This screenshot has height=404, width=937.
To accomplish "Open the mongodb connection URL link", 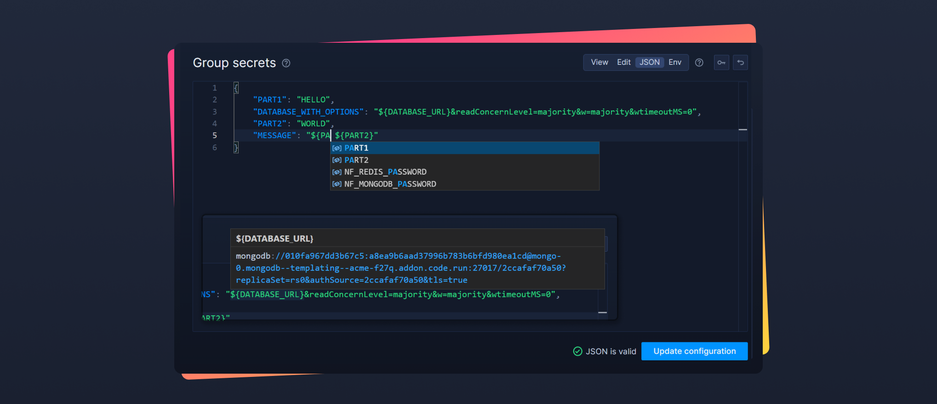I will coord(400,268).
